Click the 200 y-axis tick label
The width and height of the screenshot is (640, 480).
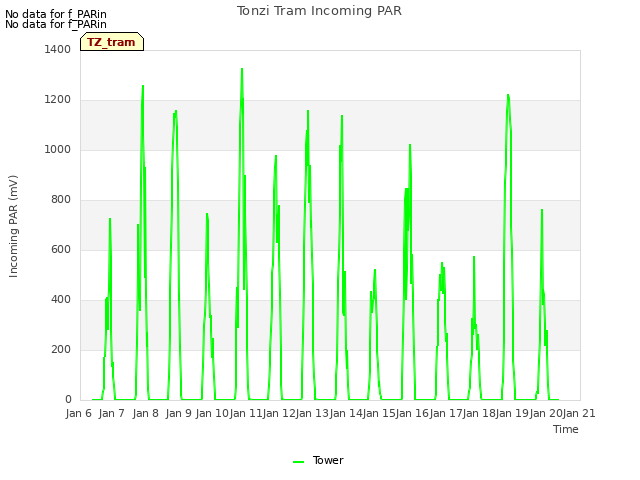point(61,349)
